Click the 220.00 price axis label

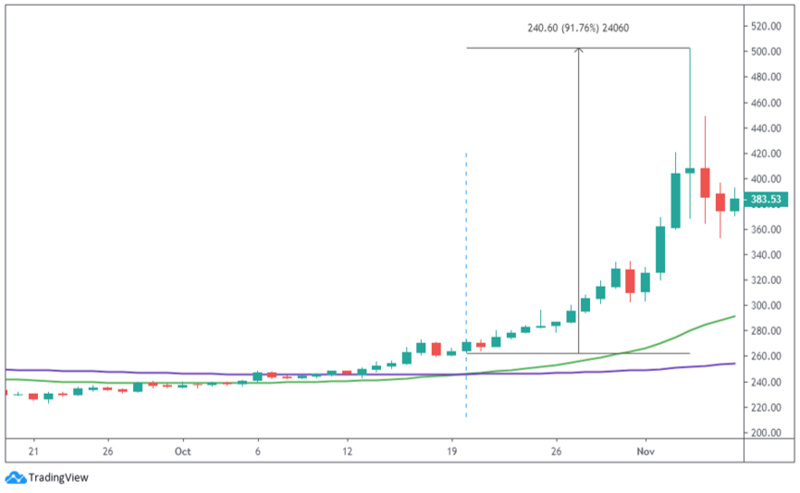coord(766,407)
